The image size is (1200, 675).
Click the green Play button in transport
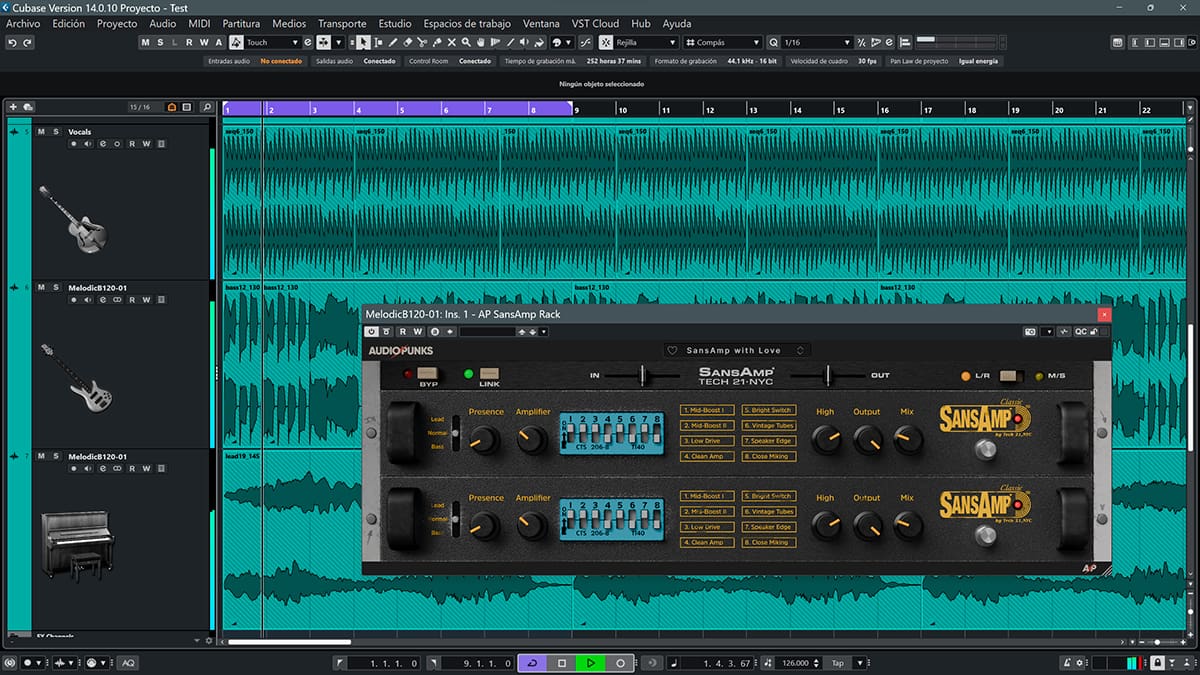pos(591,662)
